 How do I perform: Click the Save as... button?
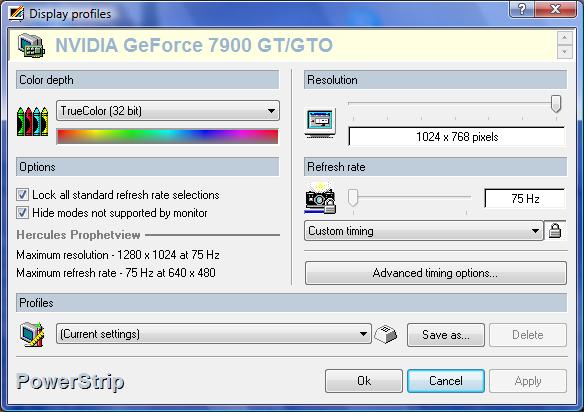[446, 335]
